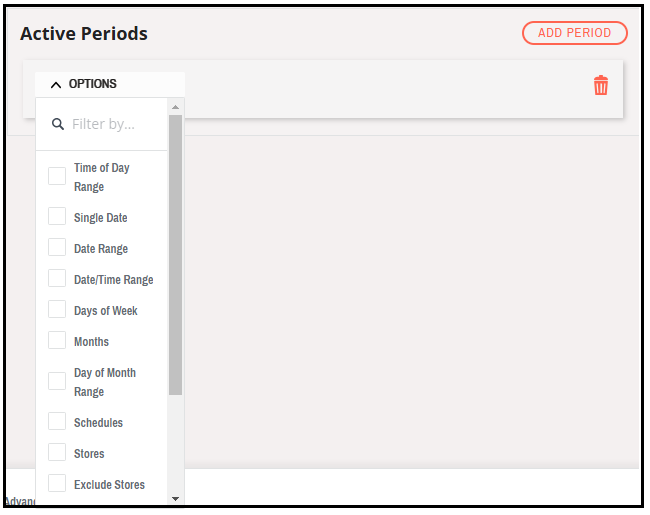The image size is (650, 515).
Task: Collapse the OPTIONS dropdown chevron
Action: pyautogui.click(x=56, y=85)
